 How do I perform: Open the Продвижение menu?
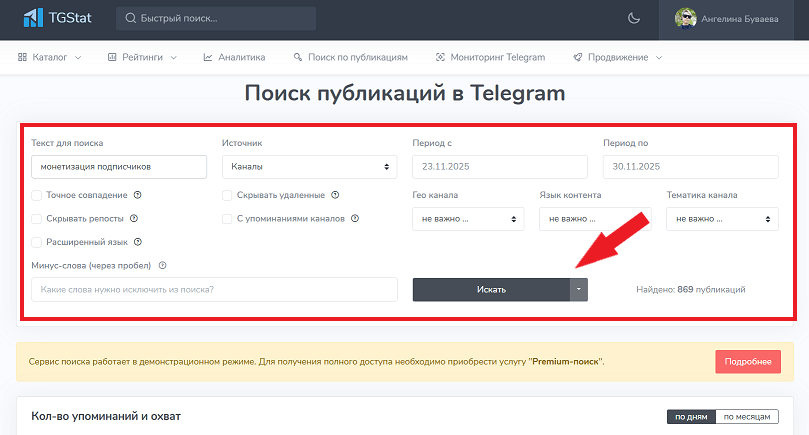coord(618,57)
